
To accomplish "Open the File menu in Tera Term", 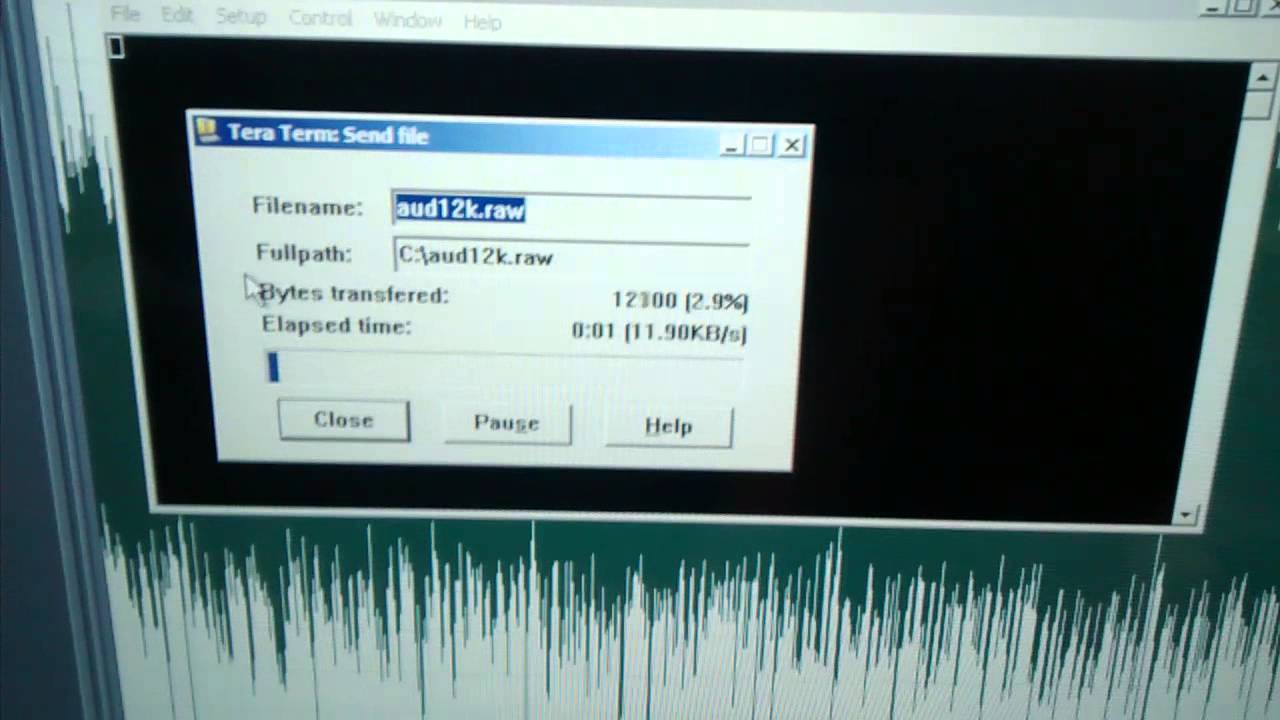I will tap(125, 14).
